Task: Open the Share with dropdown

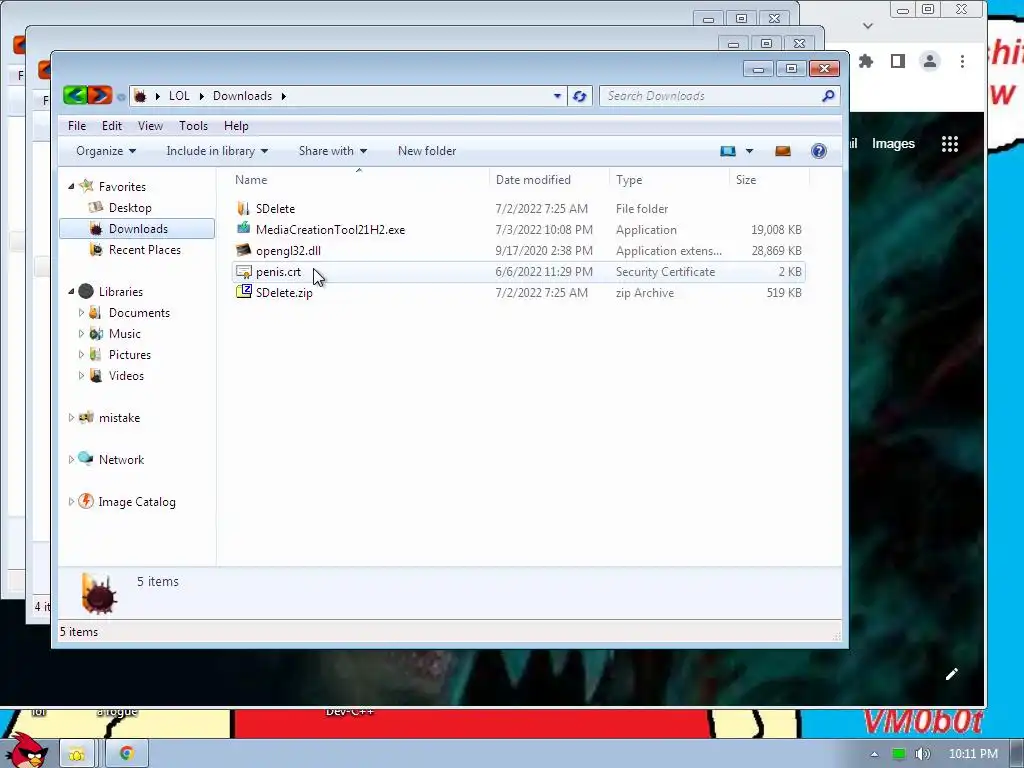Action: 332,151
